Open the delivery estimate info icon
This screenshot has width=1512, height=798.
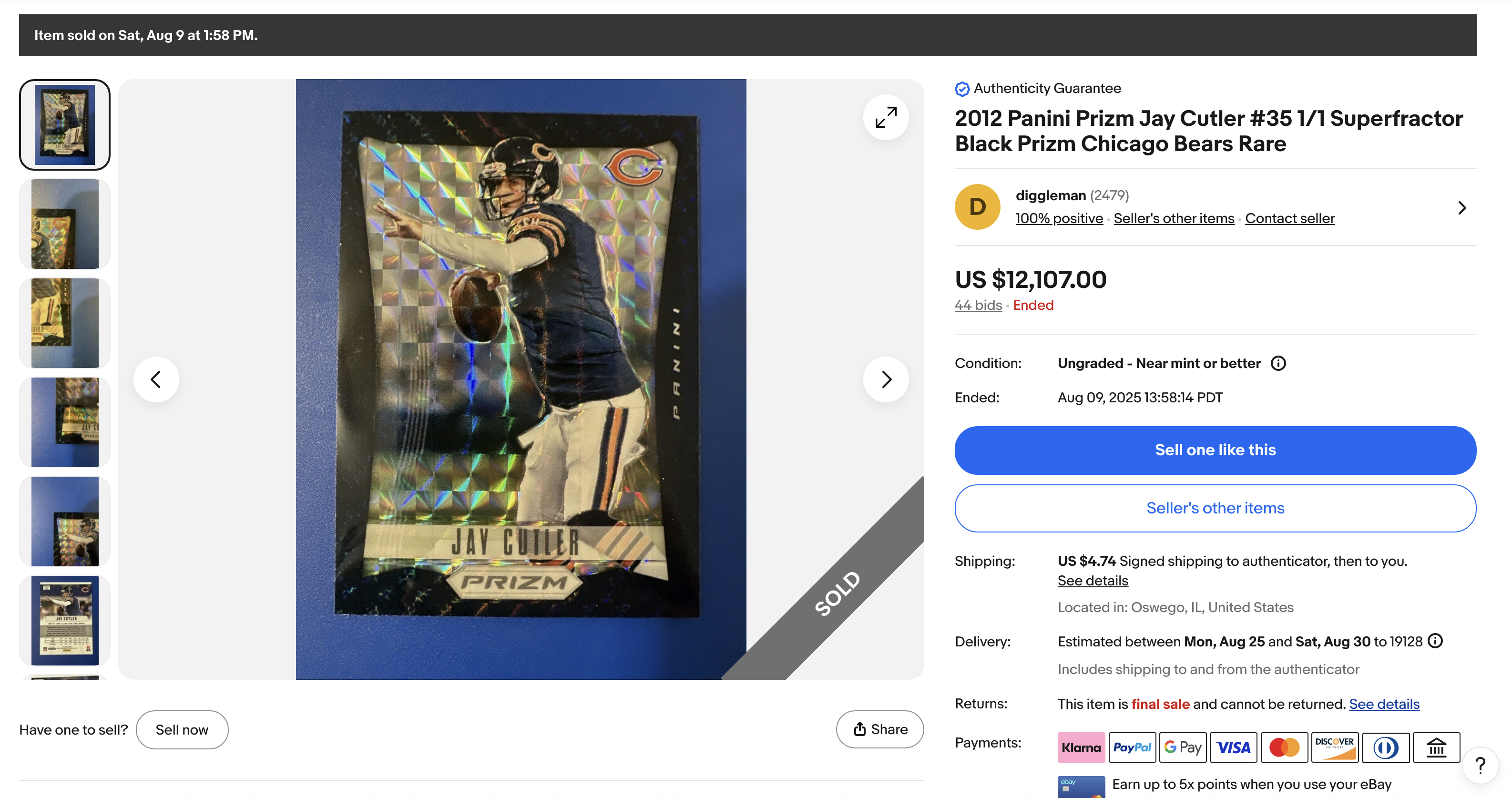click(1434, 641)
